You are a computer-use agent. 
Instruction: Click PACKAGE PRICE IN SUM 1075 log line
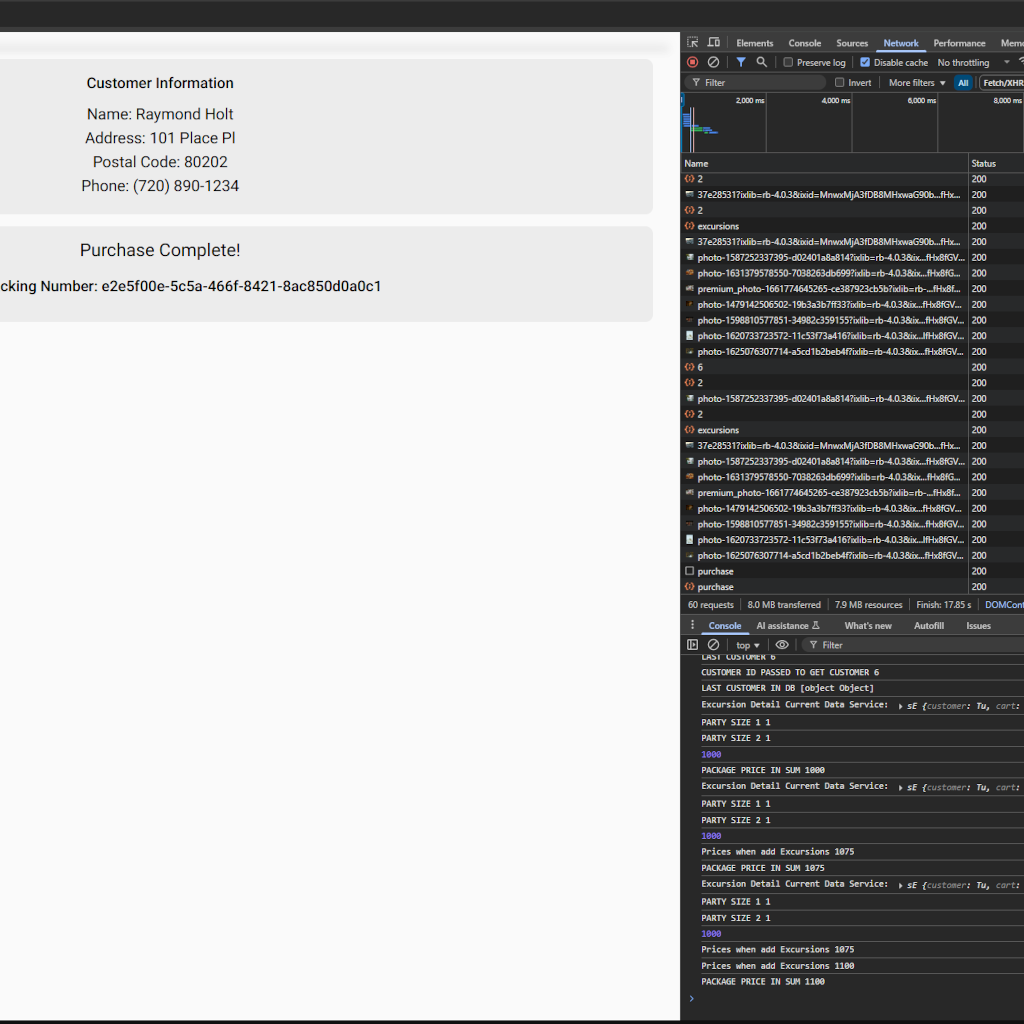coord(763,868)
